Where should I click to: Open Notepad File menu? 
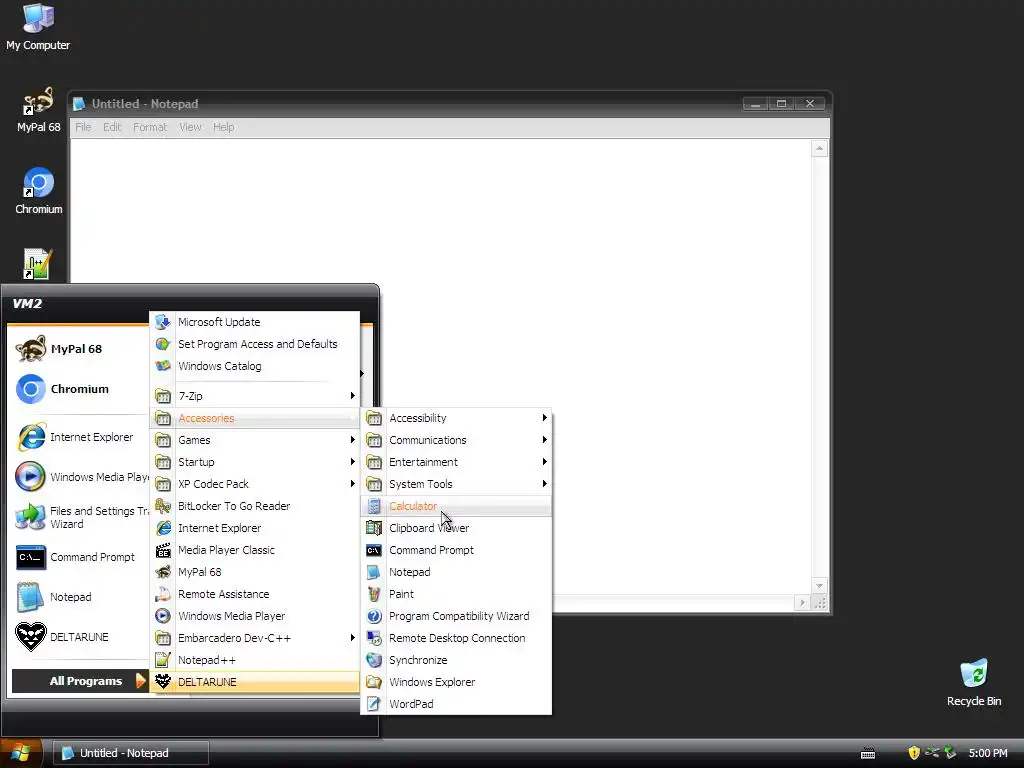pos(83,127)
